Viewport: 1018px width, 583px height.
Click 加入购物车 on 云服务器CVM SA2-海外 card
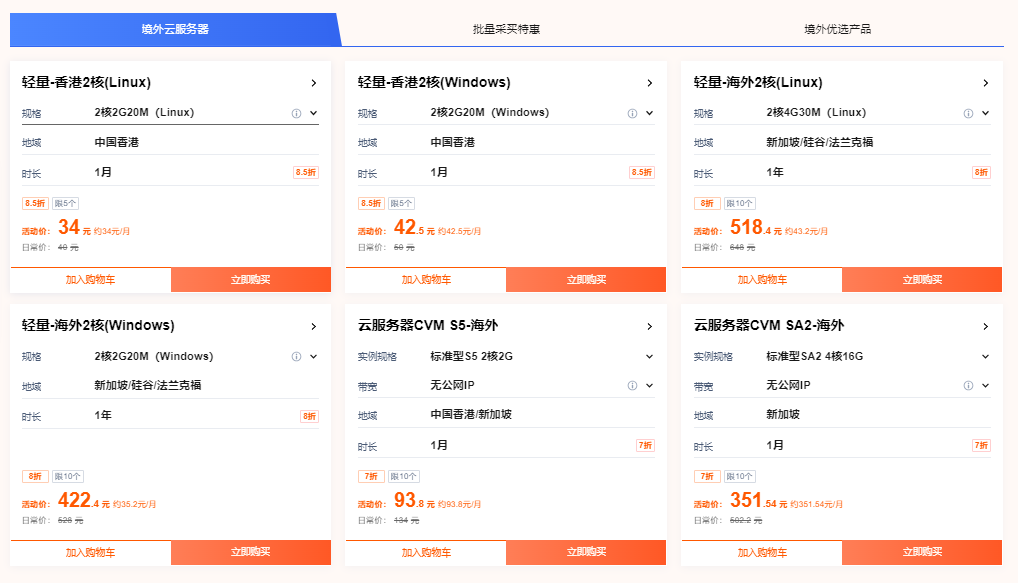coord(762,552)
